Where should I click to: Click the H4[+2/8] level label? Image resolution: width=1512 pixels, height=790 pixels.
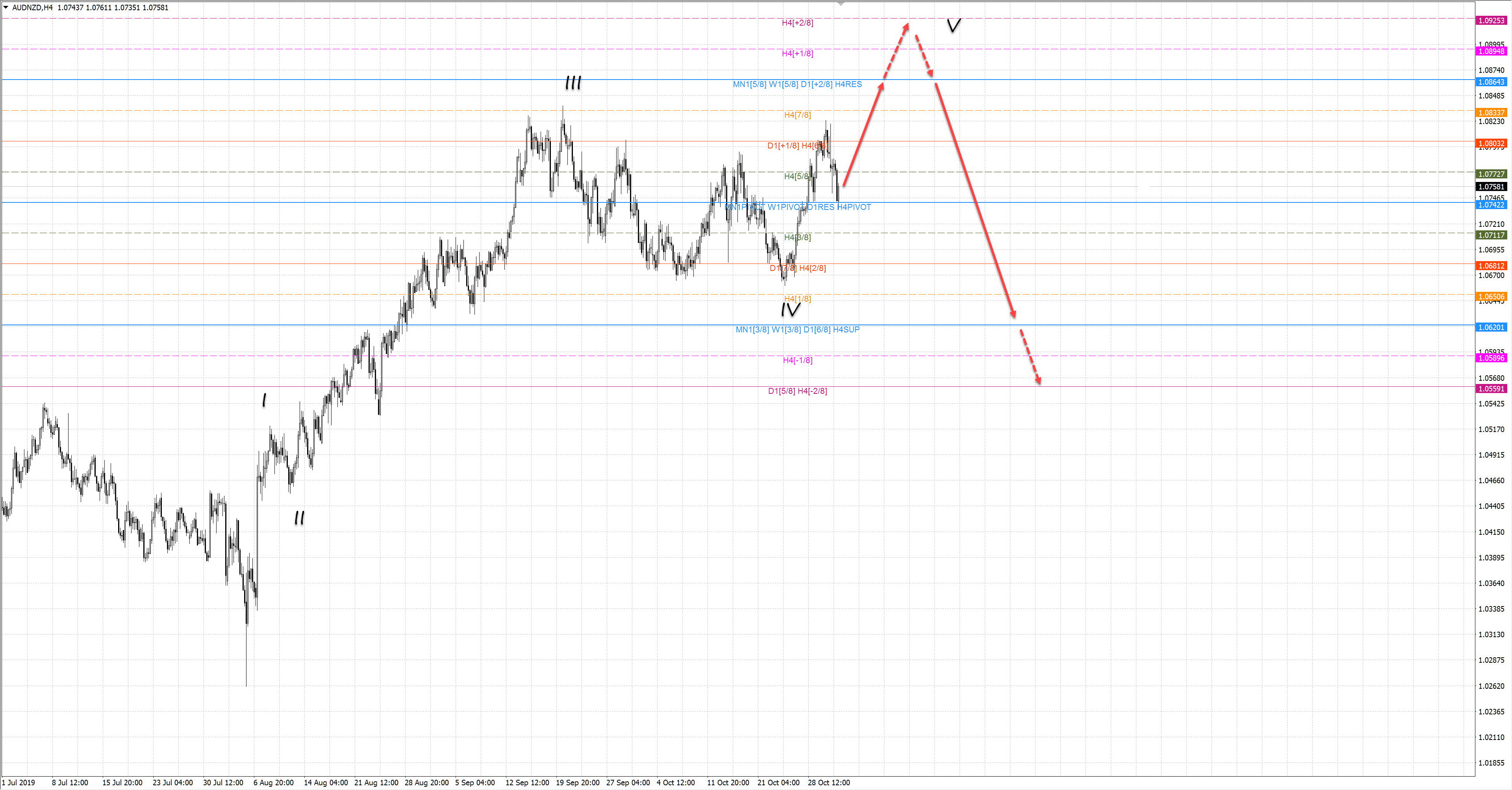click(x=797, y=23)
